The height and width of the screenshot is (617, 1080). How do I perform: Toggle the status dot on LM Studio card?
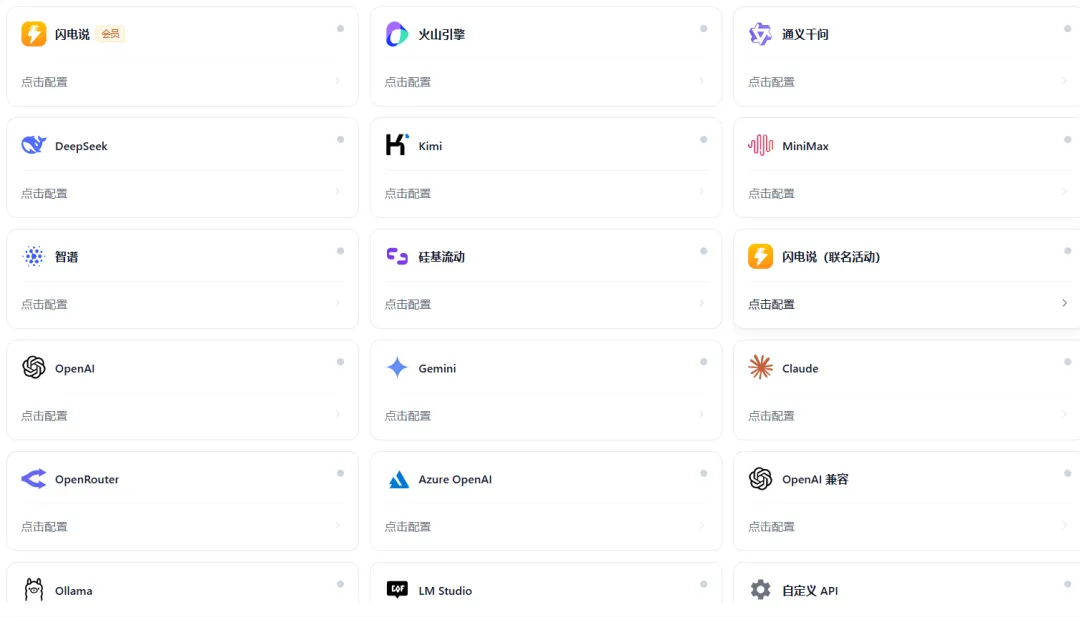[703, 585]
